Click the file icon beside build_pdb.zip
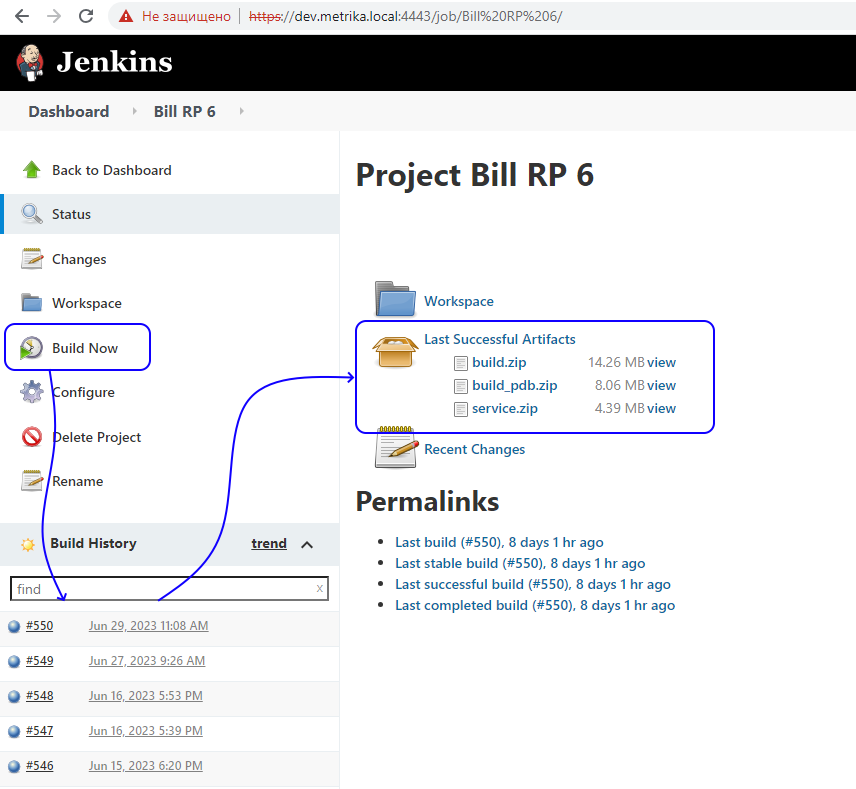The width and height of the screenshot is (856, 789). click(461, 386)
